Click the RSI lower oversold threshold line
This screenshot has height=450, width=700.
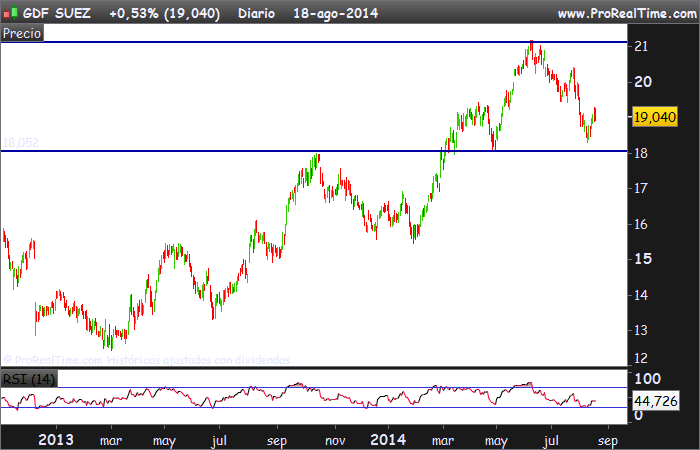pyautogui.click(x=314, y=407)
